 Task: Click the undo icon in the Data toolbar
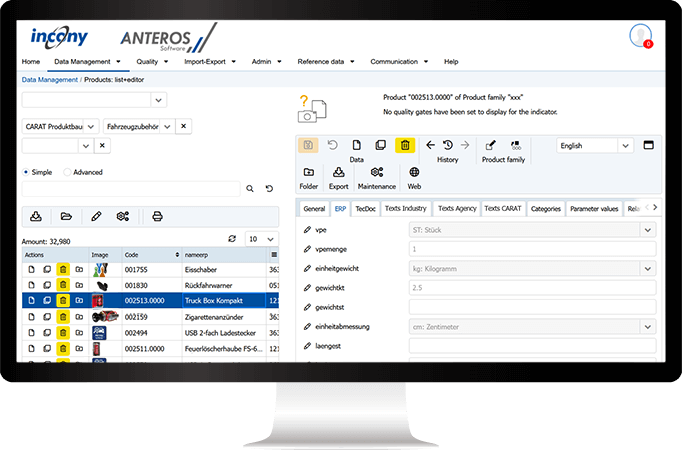(x=332, y=145)
